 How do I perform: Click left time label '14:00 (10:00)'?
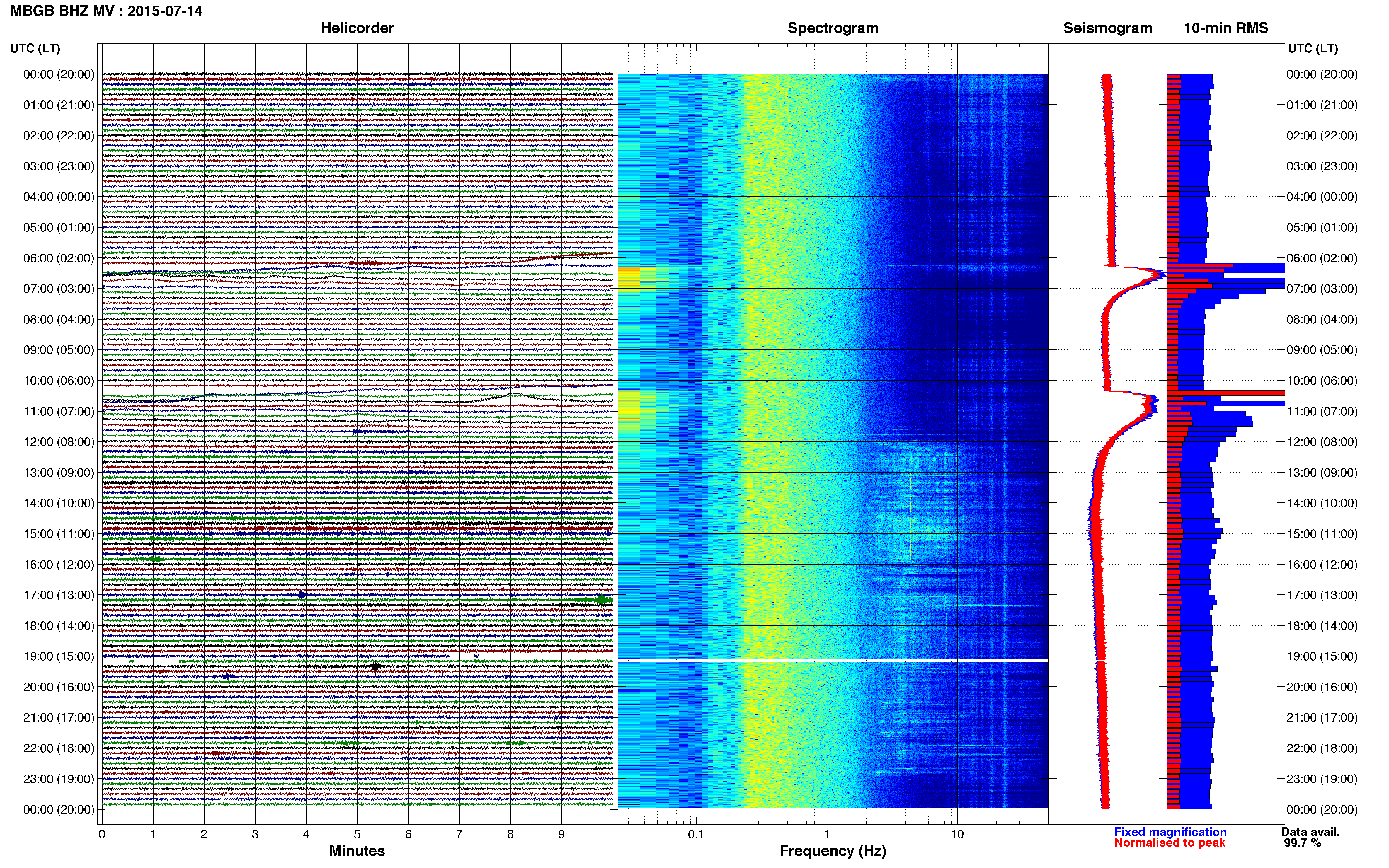coord(59,504)
